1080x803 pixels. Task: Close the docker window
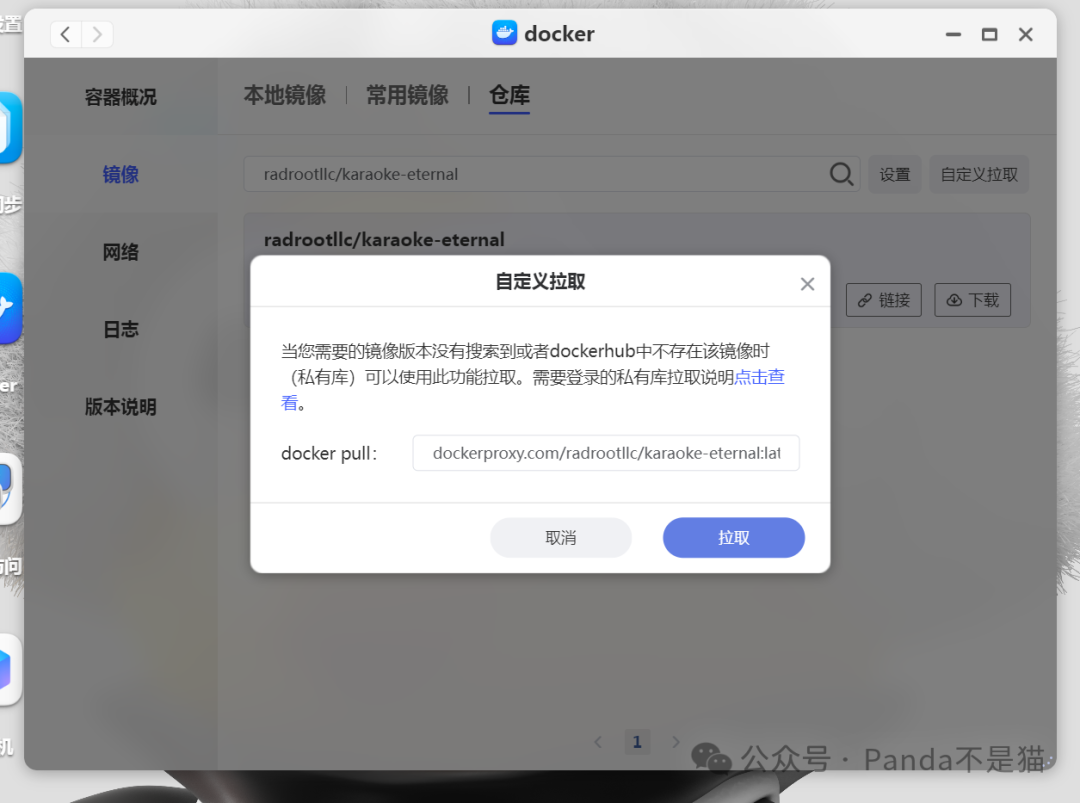[1026, 34]
